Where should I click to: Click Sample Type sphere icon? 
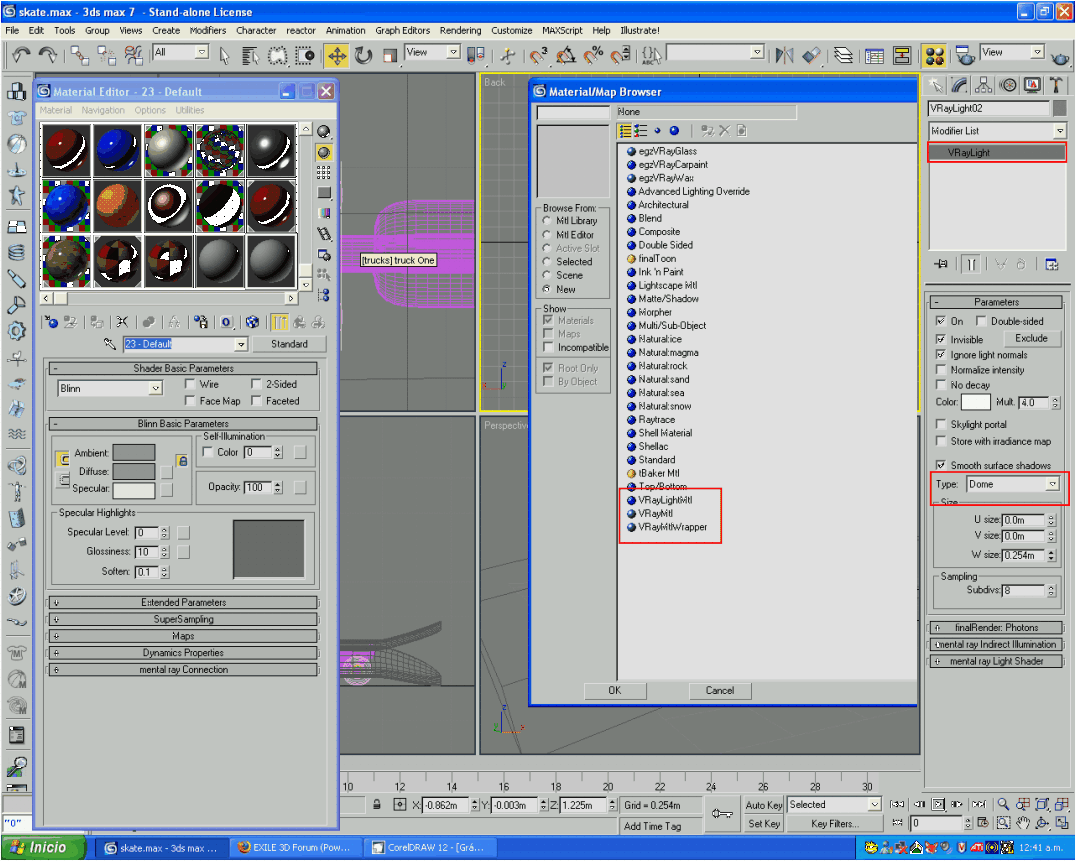(324, 132)
